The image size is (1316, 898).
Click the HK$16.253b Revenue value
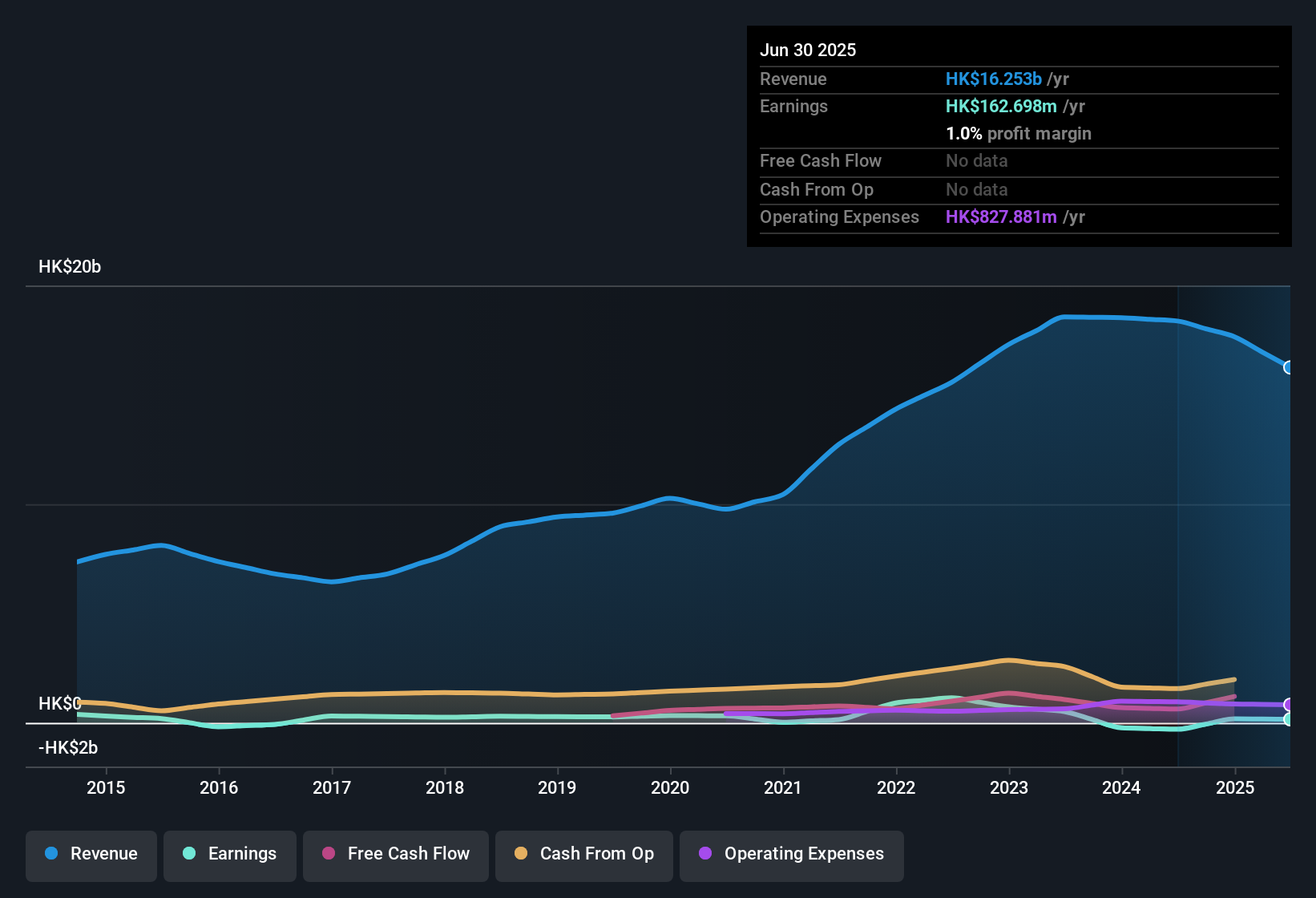pos(994,79)
